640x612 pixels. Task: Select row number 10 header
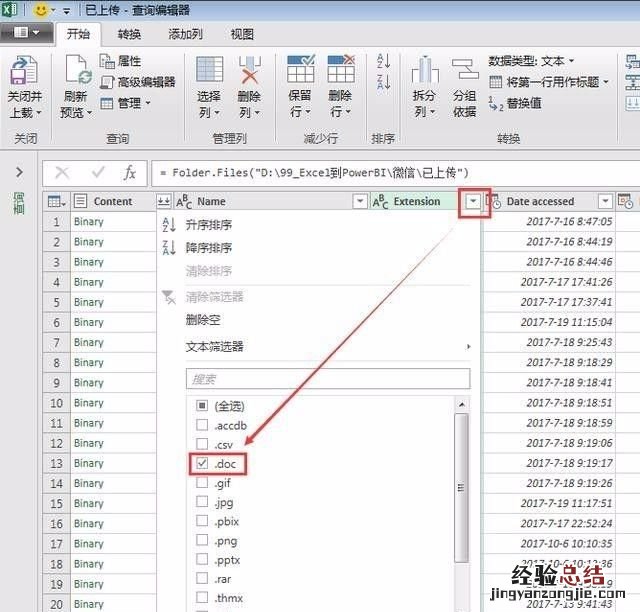(57, 403)
